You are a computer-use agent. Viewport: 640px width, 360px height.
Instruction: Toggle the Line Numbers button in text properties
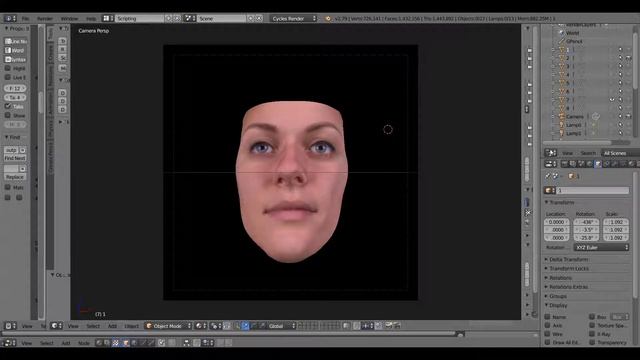(16, 41)
